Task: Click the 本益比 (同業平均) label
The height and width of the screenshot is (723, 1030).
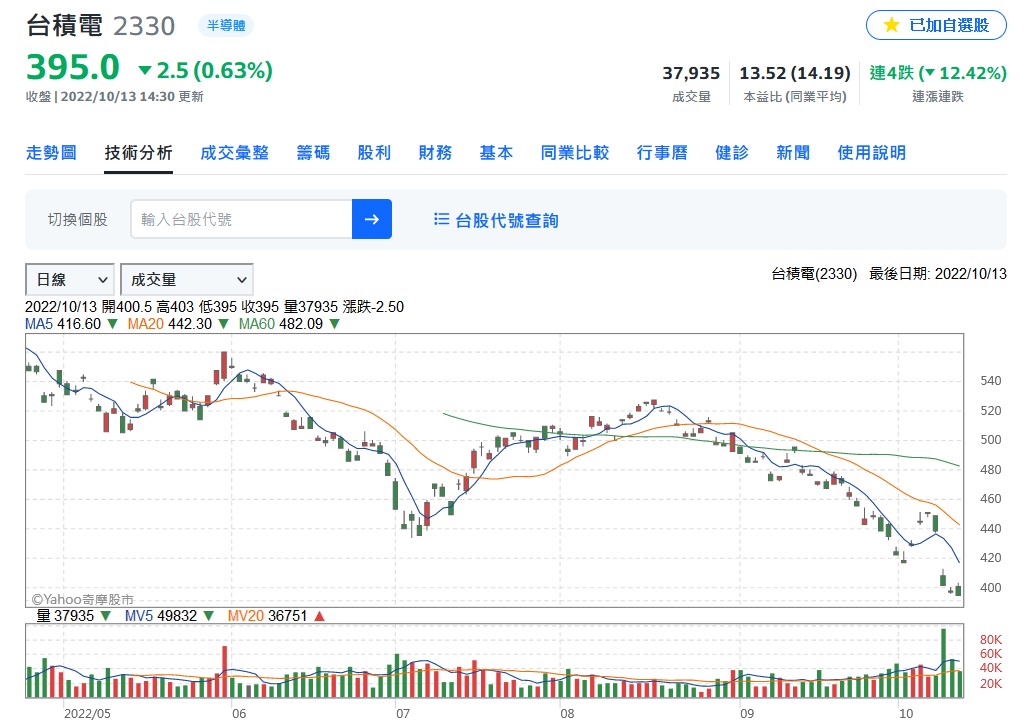Action: [795, 97]
